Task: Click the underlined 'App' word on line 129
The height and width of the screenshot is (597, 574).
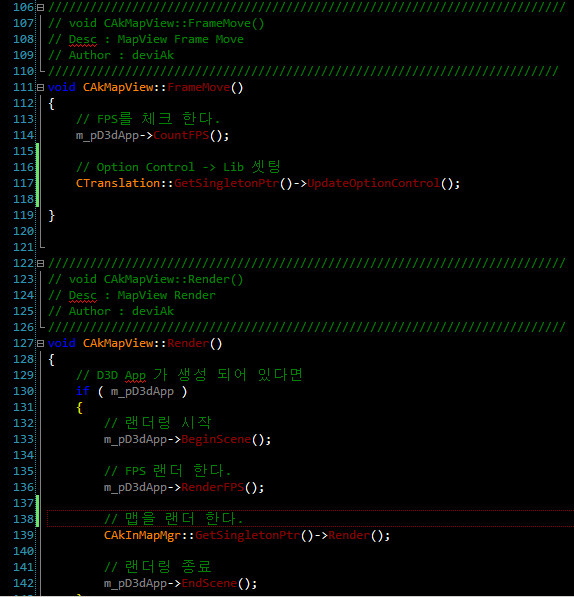Action: click(x=135, y=375)
